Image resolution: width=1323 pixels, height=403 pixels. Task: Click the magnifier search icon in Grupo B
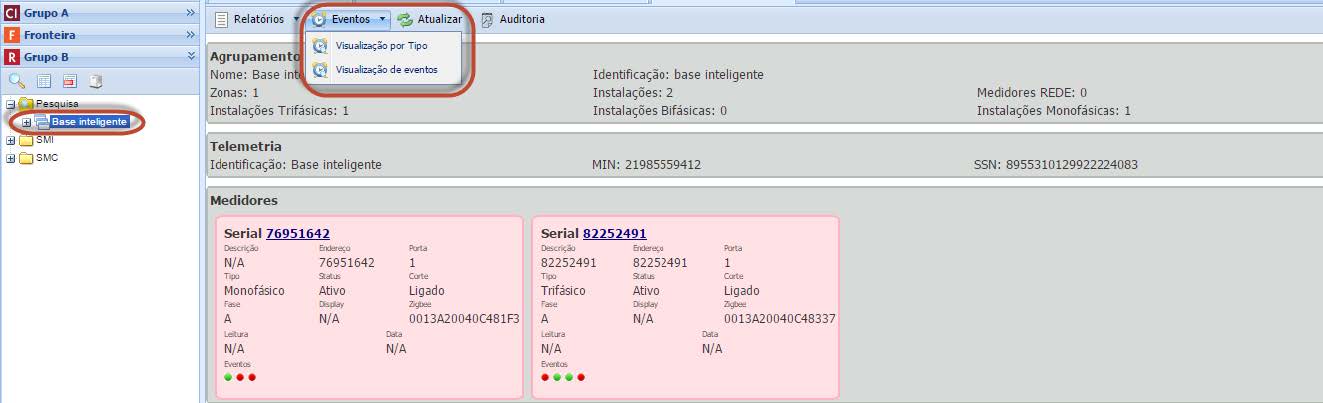click(17, 81)
